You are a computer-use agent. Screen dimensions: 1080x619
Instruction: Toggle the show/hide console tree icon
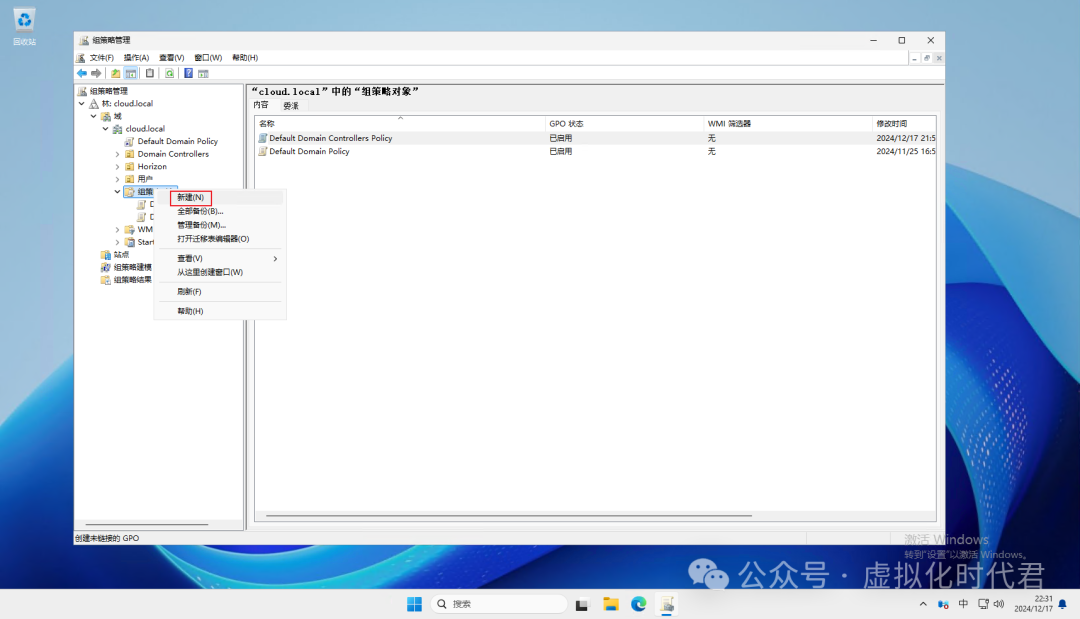[x=131, y=73]
